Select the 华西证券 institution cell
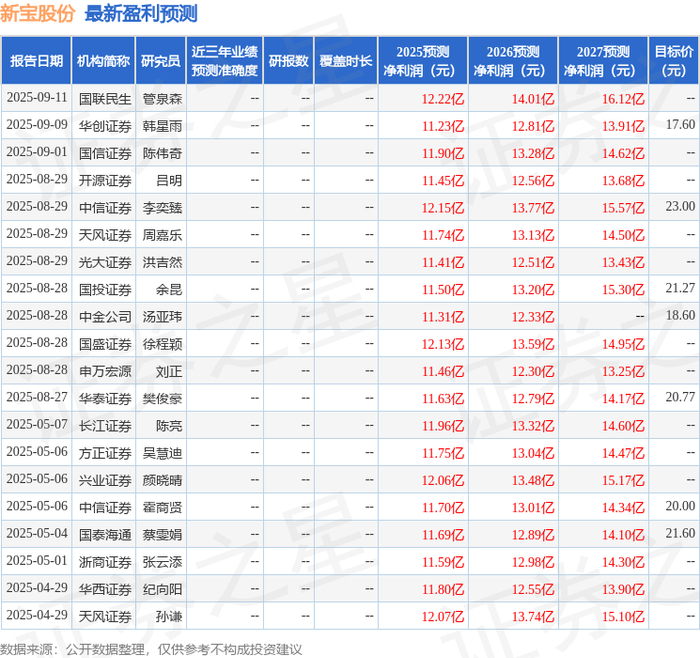Screen dimensions: 700x658 pos(105,589)
